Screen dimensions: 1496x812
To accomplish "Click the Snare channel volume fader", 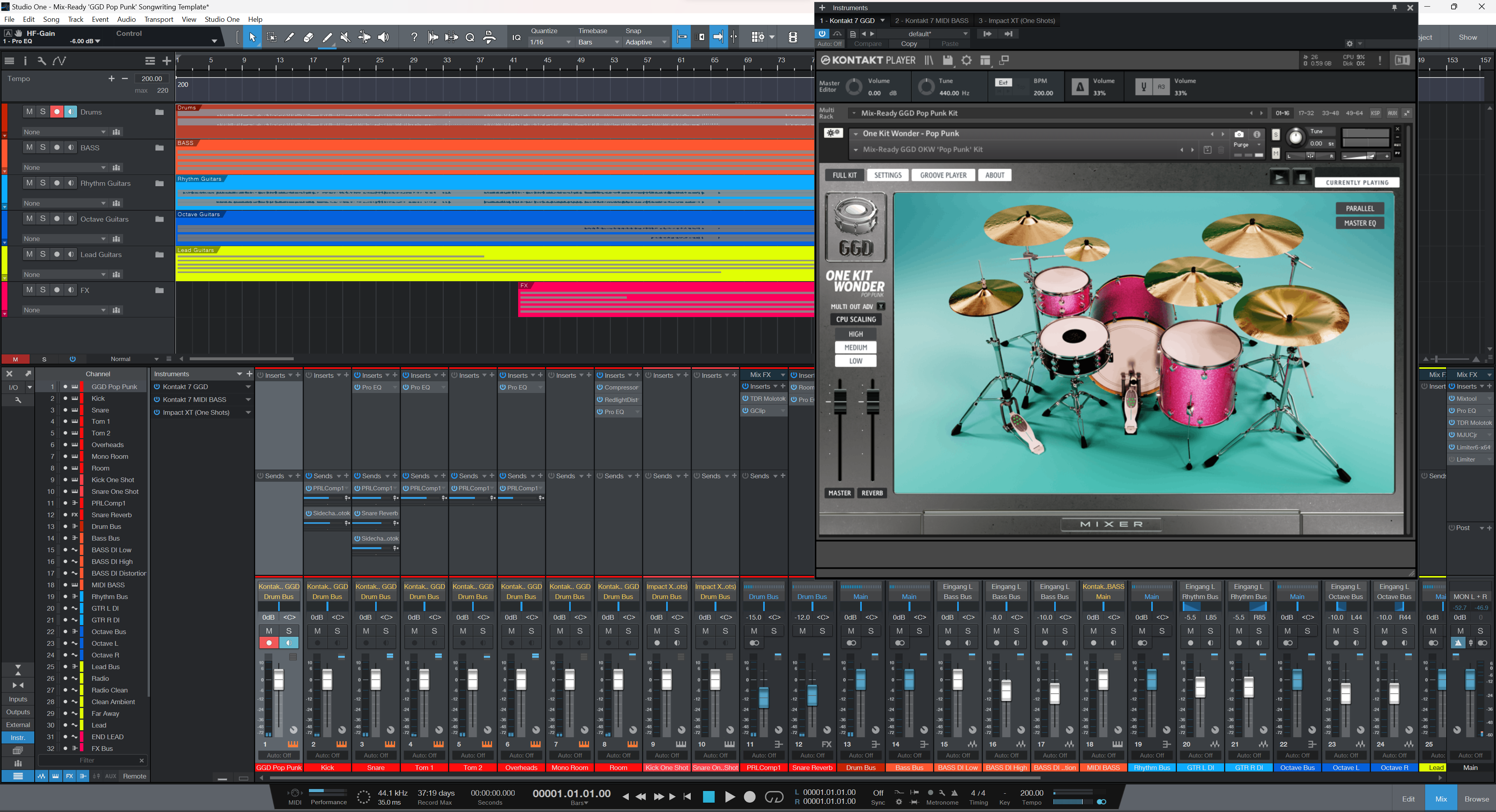I will click(x=376, y=679).
